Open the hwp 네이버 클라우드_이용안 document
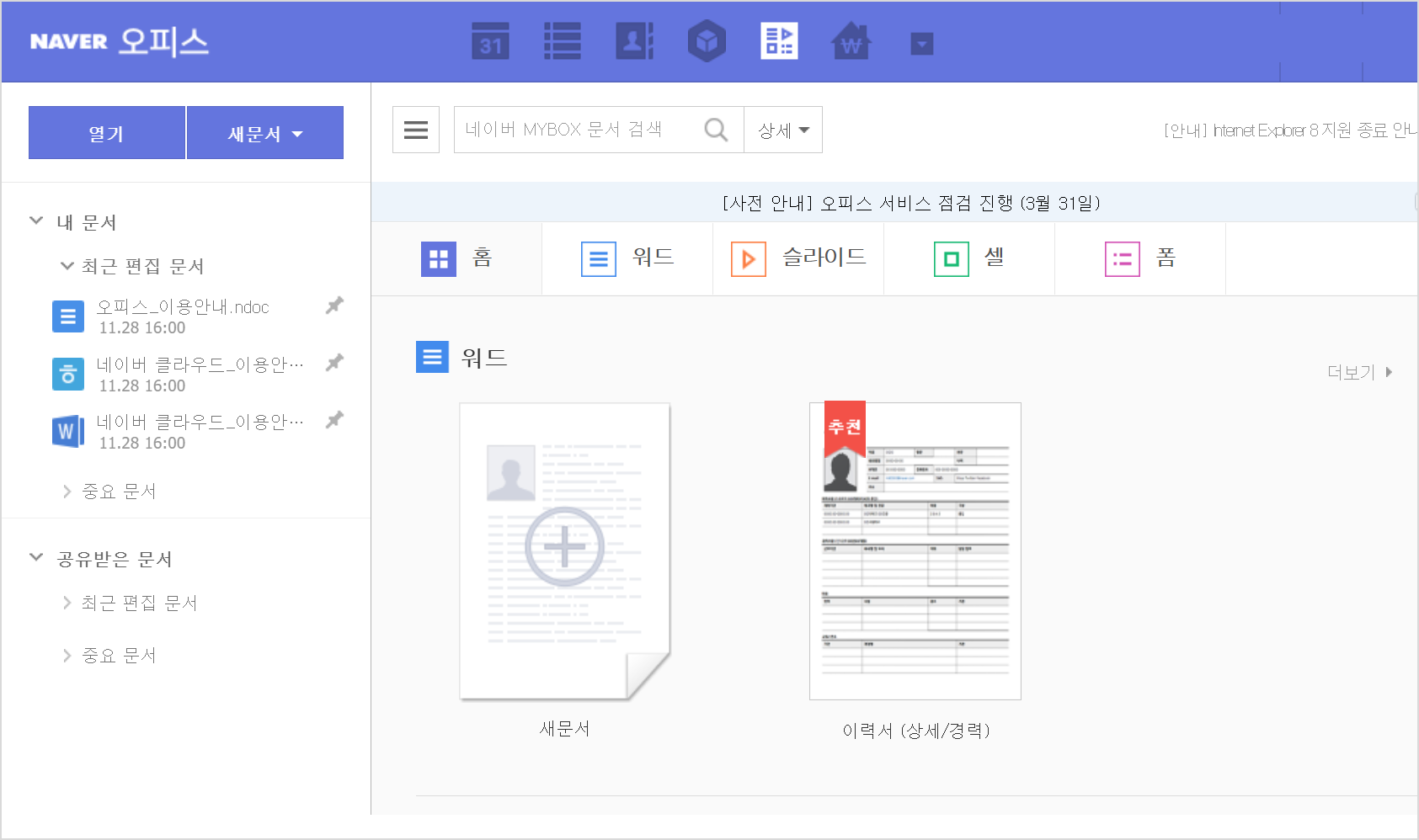Image resolution: width=1419 pixels, height=840 pixels. pos(200,364)
